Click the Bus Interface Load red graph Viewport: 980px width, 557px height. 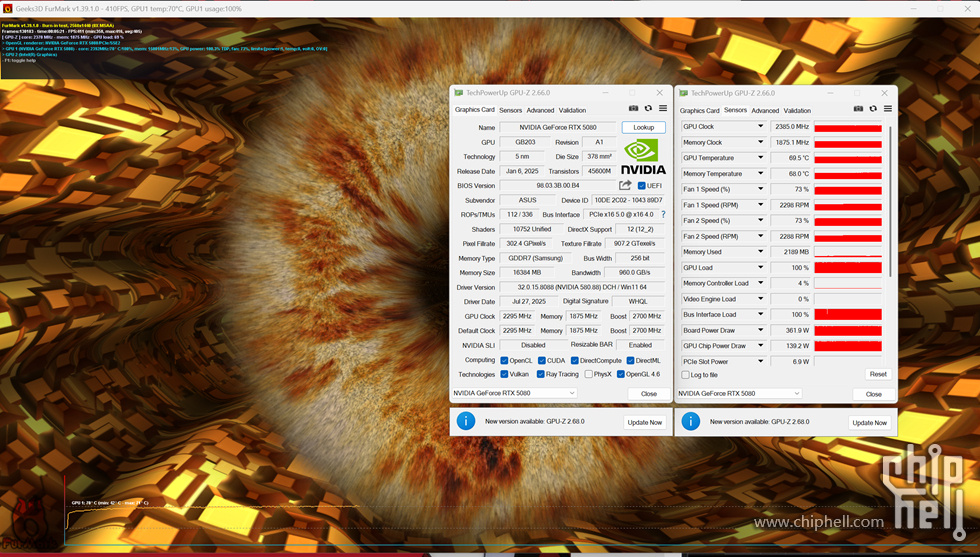tap(848, 314)
